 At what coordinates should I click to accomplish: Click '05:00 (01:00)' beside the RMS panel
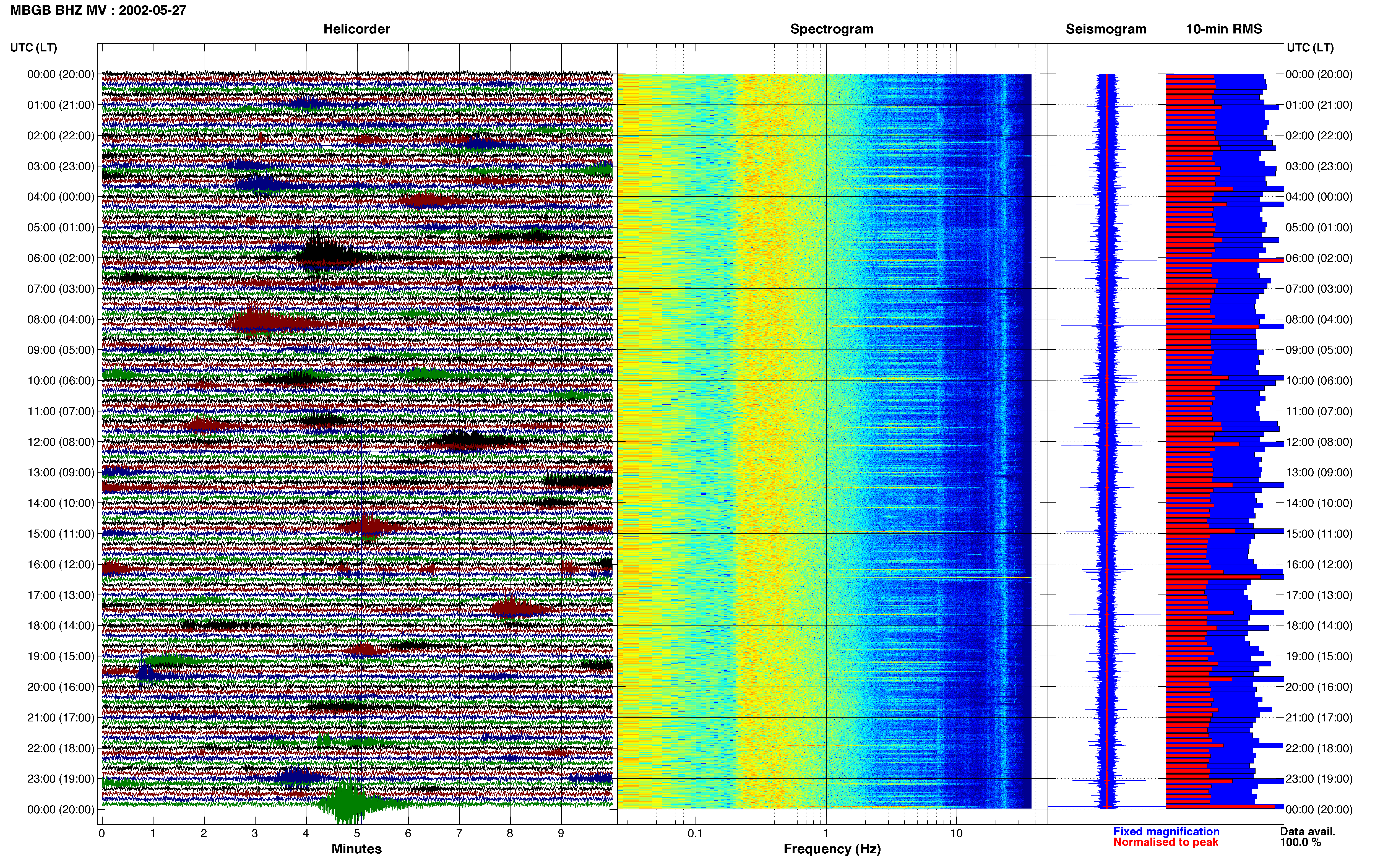pos(1319,227)
